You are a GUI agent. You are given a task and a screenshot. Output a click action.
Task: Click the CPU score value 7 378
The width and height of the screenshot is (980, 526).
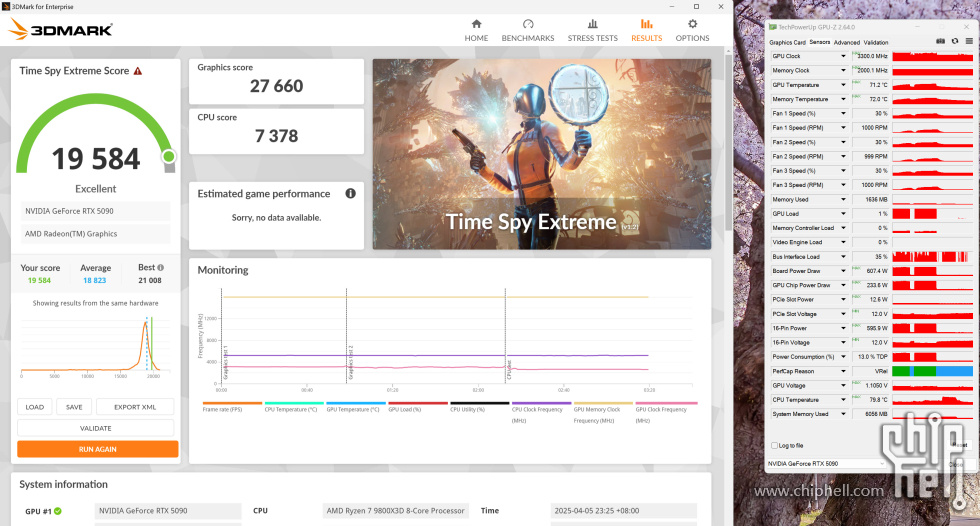(x=276, y=136)
